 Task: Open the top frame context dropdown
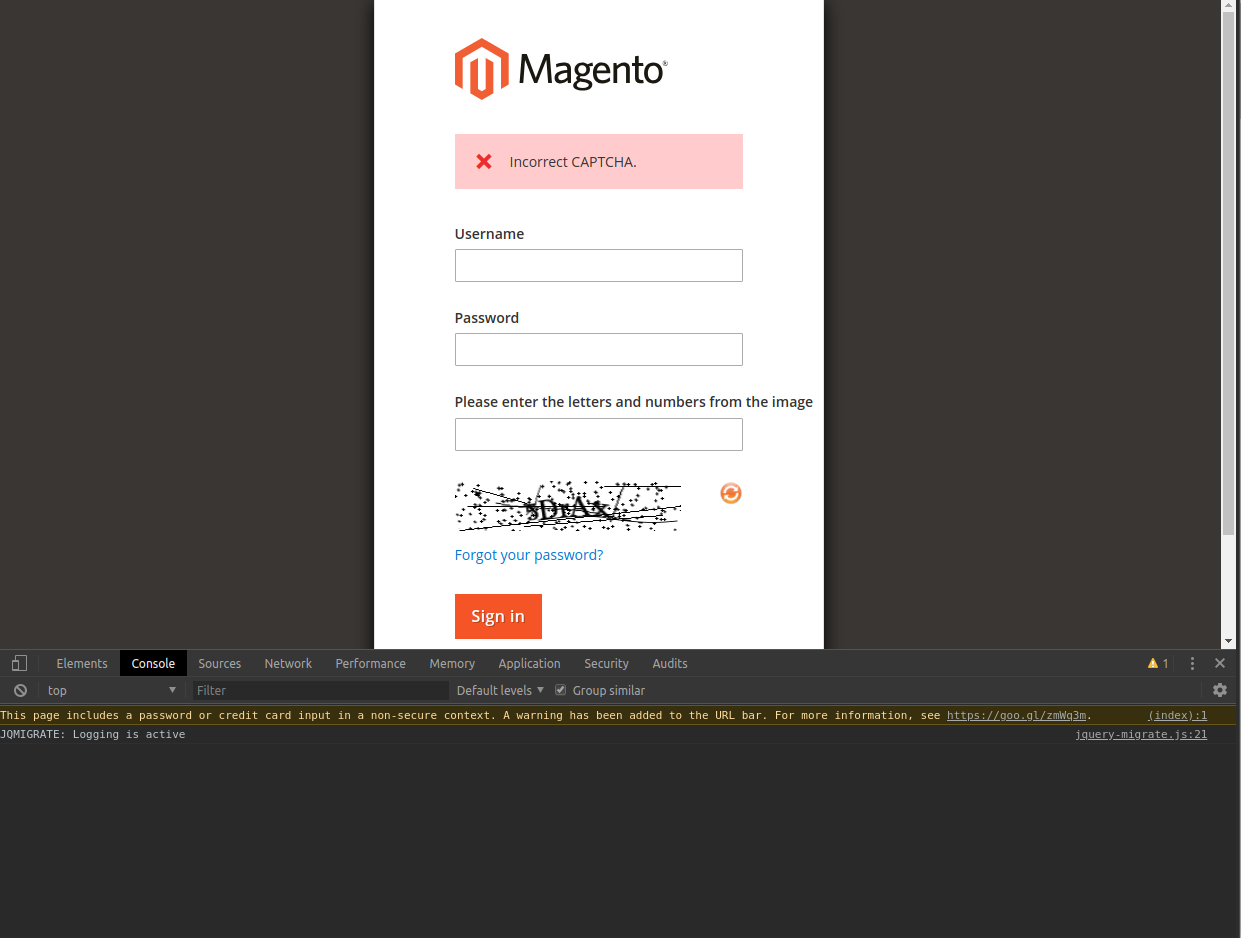coord(110,690)
